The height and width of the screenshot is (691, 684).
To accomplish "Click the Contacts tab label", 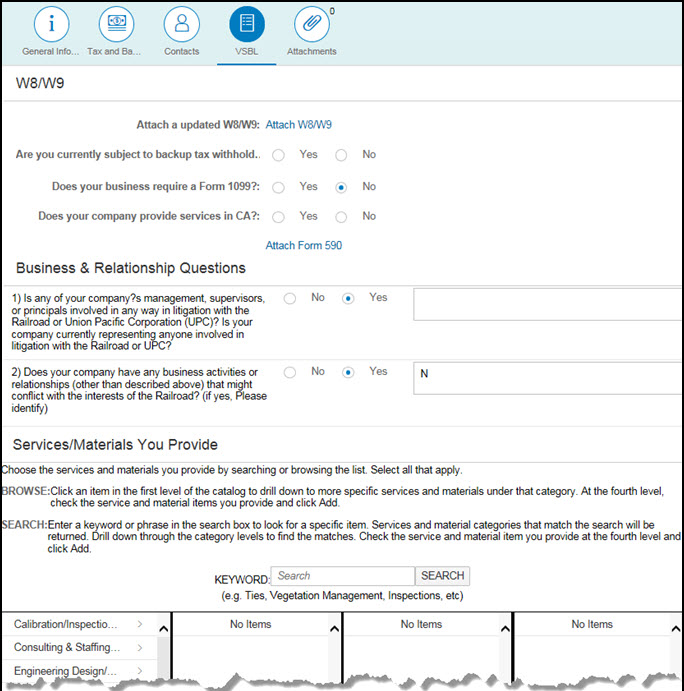I will pyautogui.click(x=182, y=52).
